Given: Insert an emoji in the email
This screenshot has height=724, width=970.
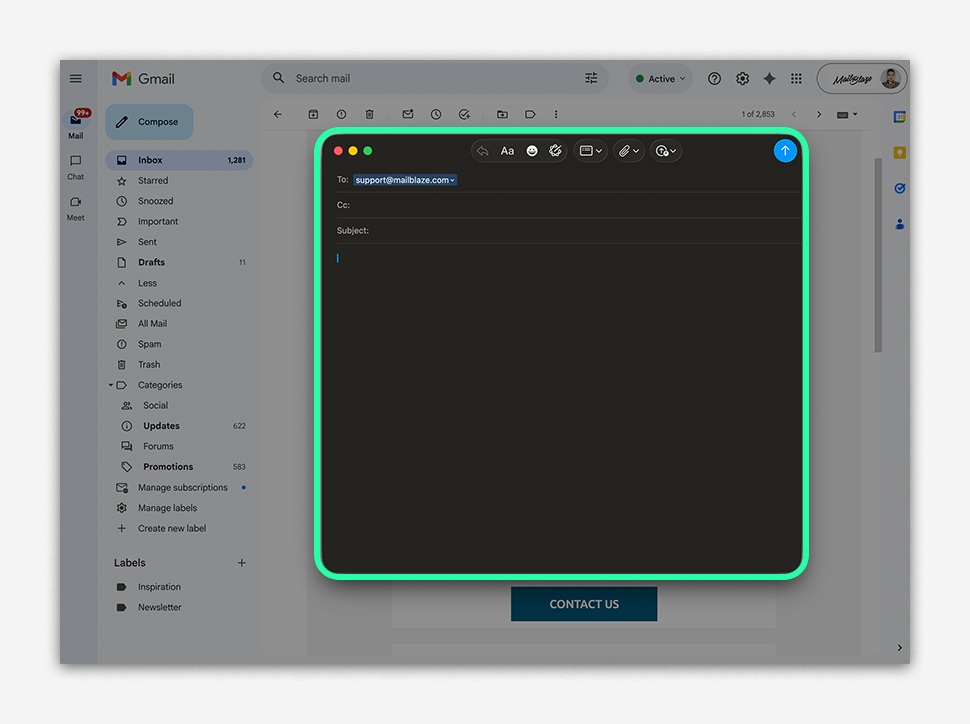Looking at the screenshot, I should [x=531, y=150].
